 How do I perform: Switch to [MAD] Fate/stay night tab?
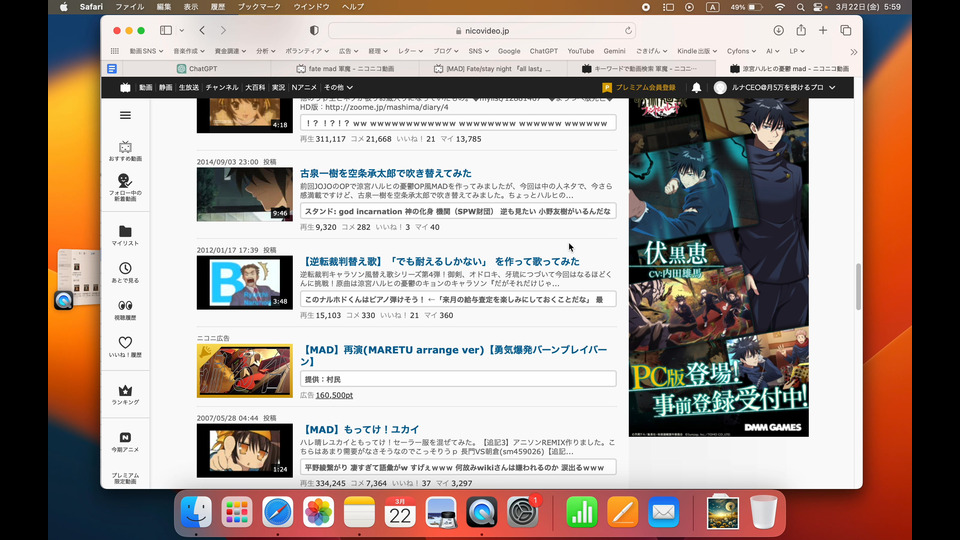coord(492,69)
